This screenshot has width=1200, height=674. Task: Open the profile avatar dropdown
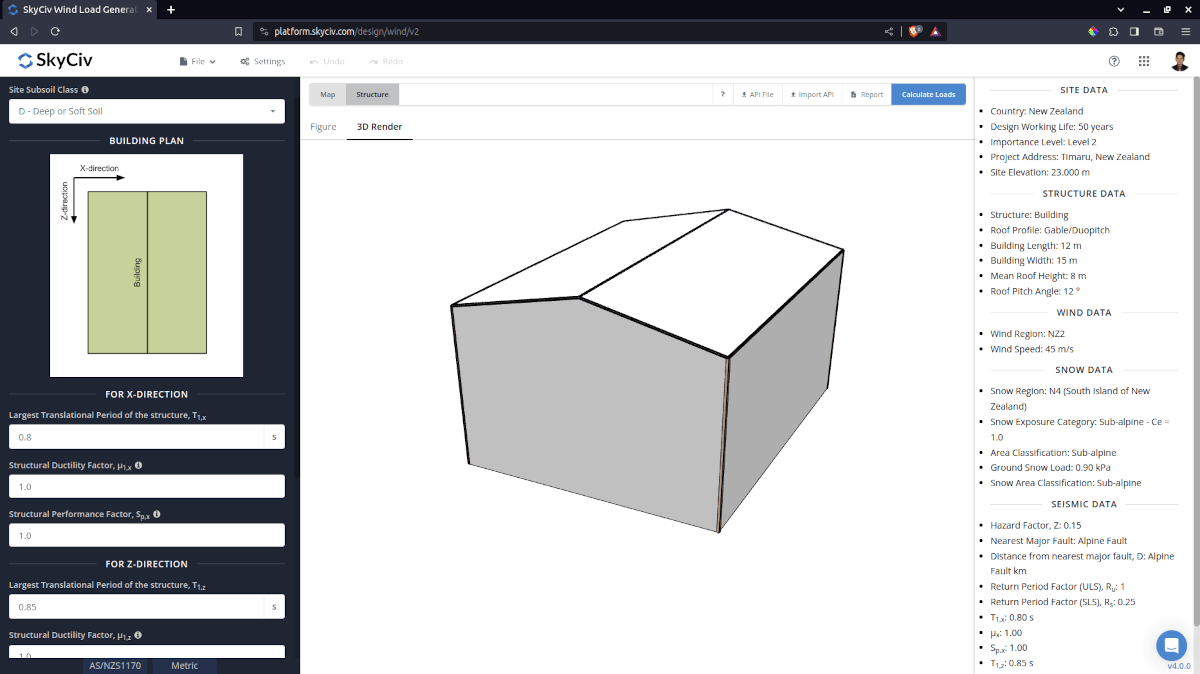pyautogui.click(x=1179, y=61)
